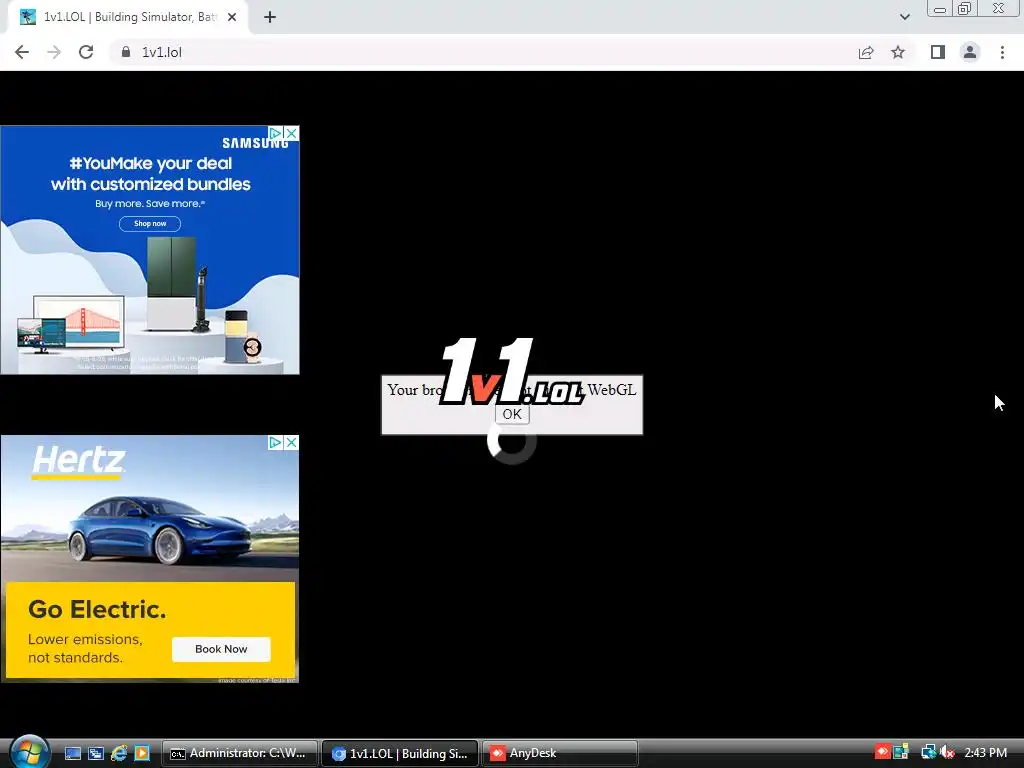Click the OK button in WebGL dialog
Viewport: 1024px width, 768px height.
tap(512, 414)
